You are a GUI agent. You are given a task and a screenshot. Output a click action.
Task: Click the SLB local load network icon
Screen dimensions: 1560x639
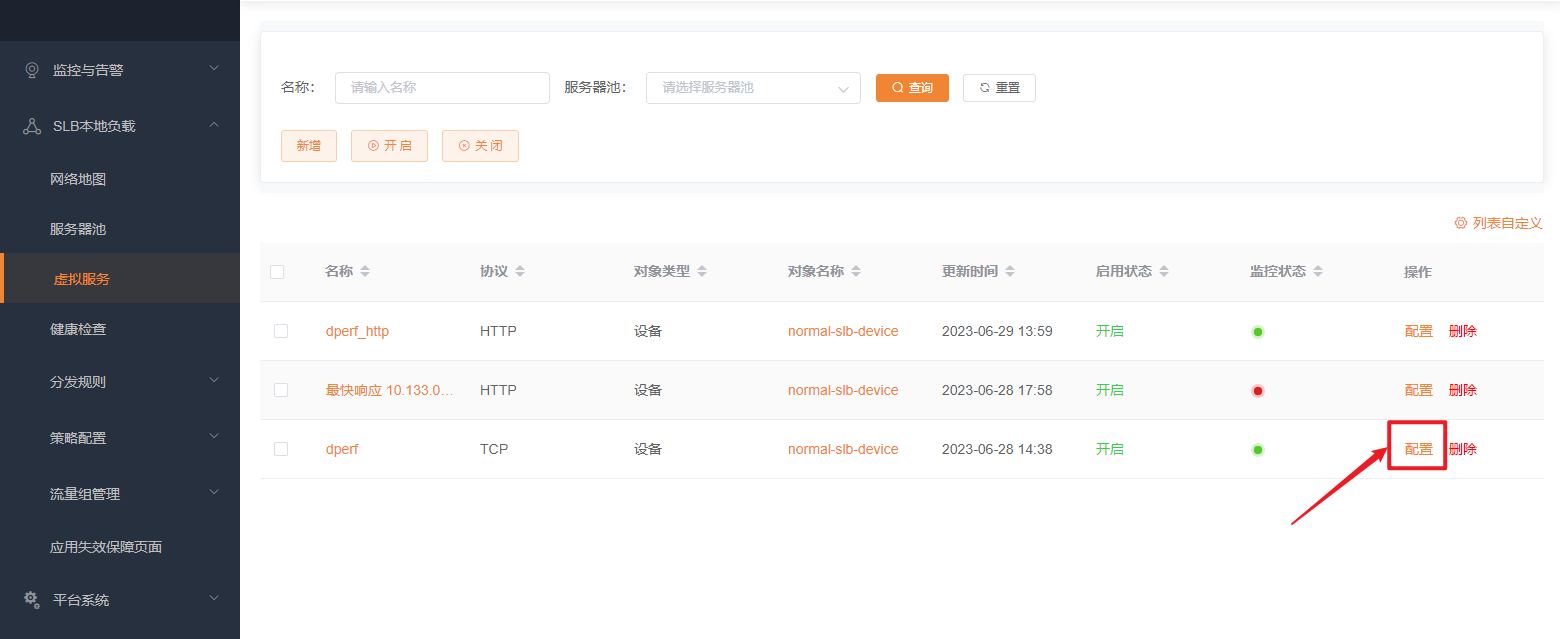[x=32, y=126]
